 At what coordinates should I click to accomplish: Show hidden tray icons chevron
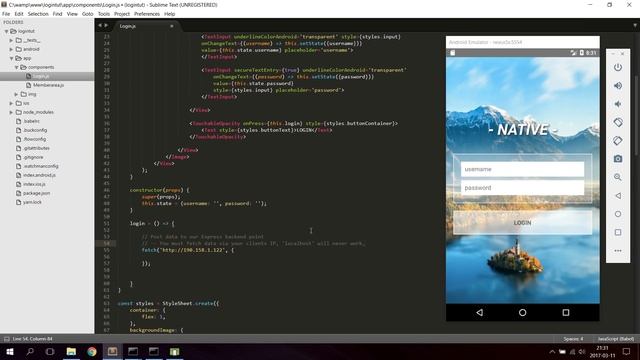coord(552,351)
